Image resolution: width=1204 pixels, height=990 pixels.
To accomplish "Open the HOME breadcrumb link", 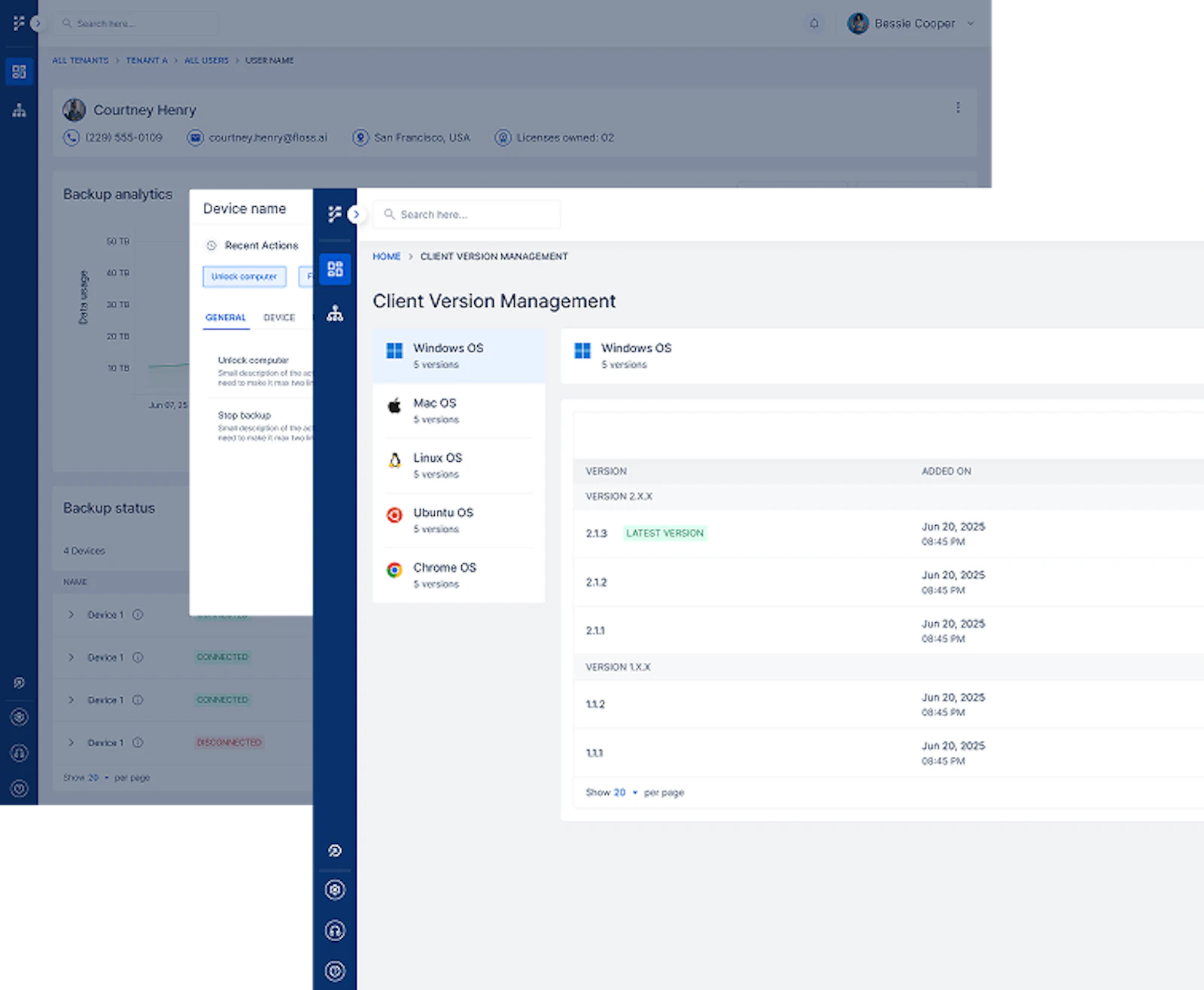I will coord(386,256).
